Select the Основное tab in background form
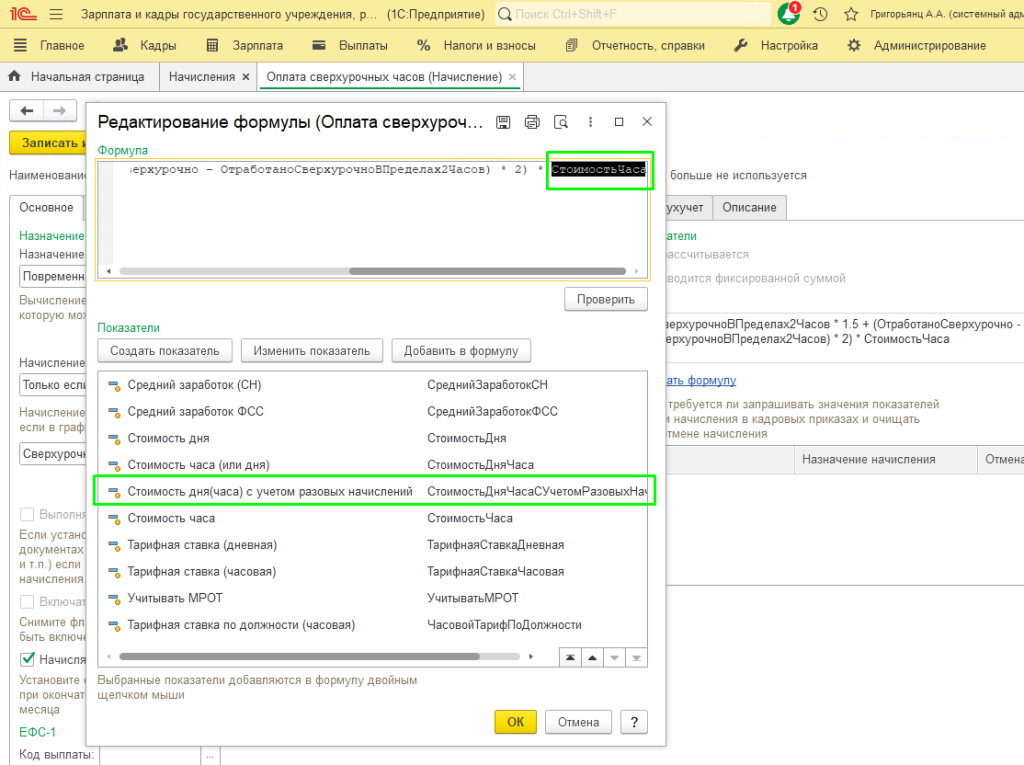 (x=46, y=208)
